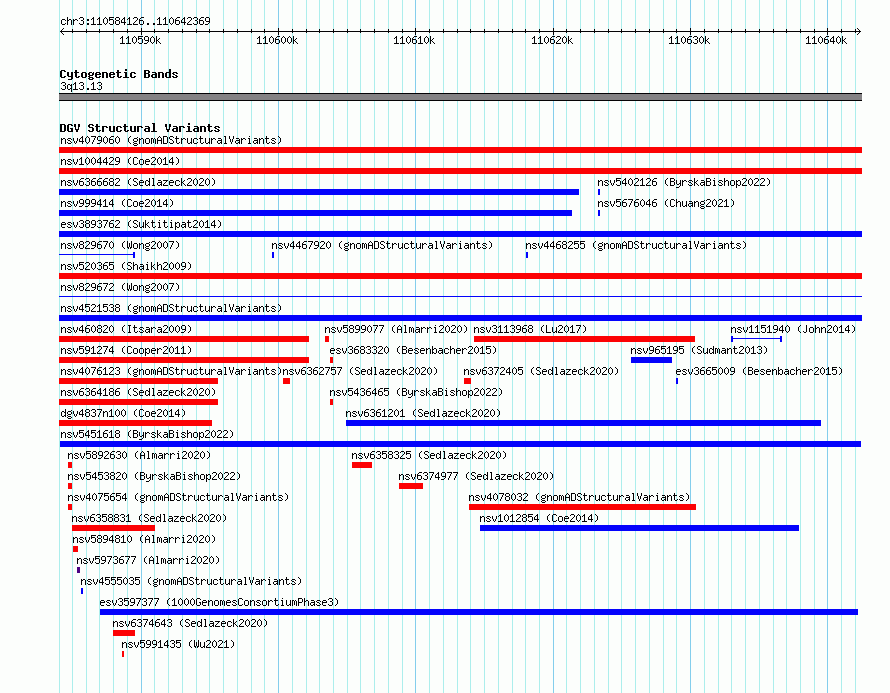
Task: Click nsv6362757 (Sedlazeck2020) label
Action: pos(360,371)
